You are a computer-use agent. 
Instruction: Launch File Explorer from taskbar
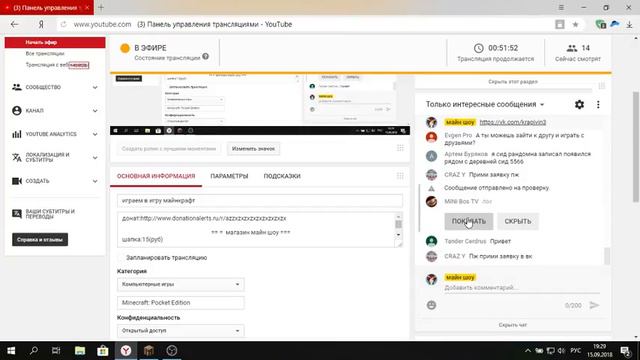point(80,351)
